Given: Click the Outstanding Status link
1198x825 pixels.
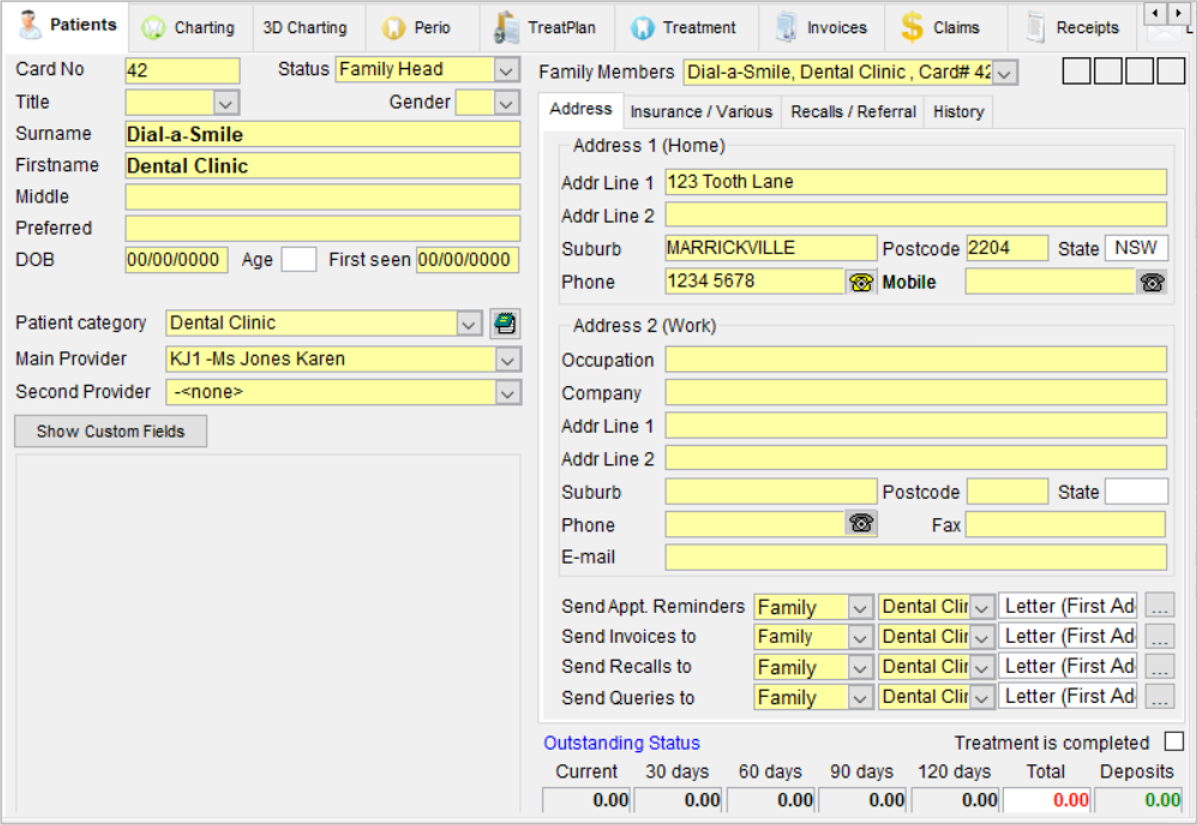Looking at the screenshot, I should pos(621,742).
